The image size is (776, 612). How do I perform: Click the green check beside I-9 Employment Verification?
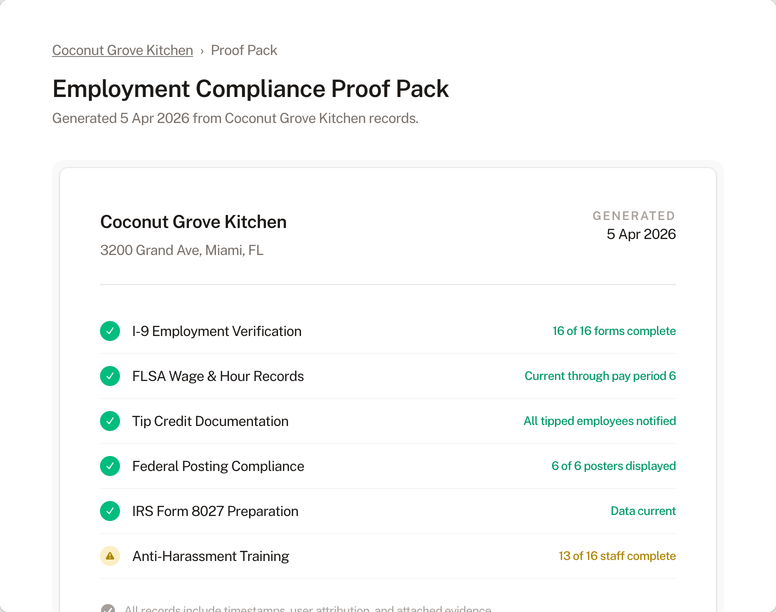[x=110, y=331]
